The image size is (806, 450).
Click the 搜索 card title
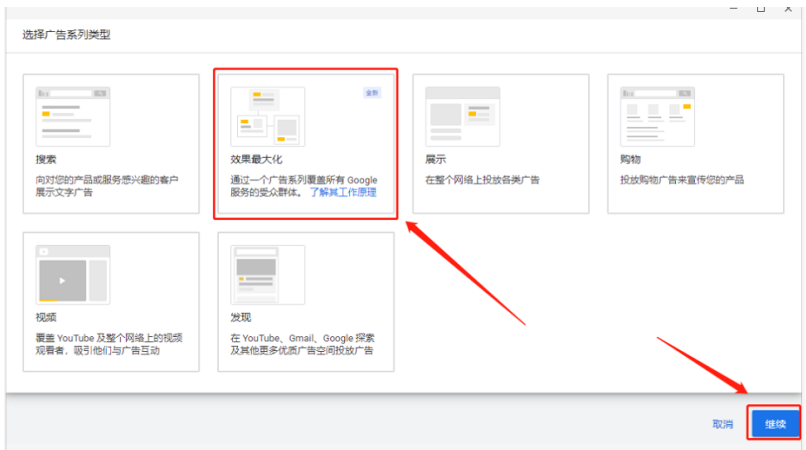[x=46, y=159]
